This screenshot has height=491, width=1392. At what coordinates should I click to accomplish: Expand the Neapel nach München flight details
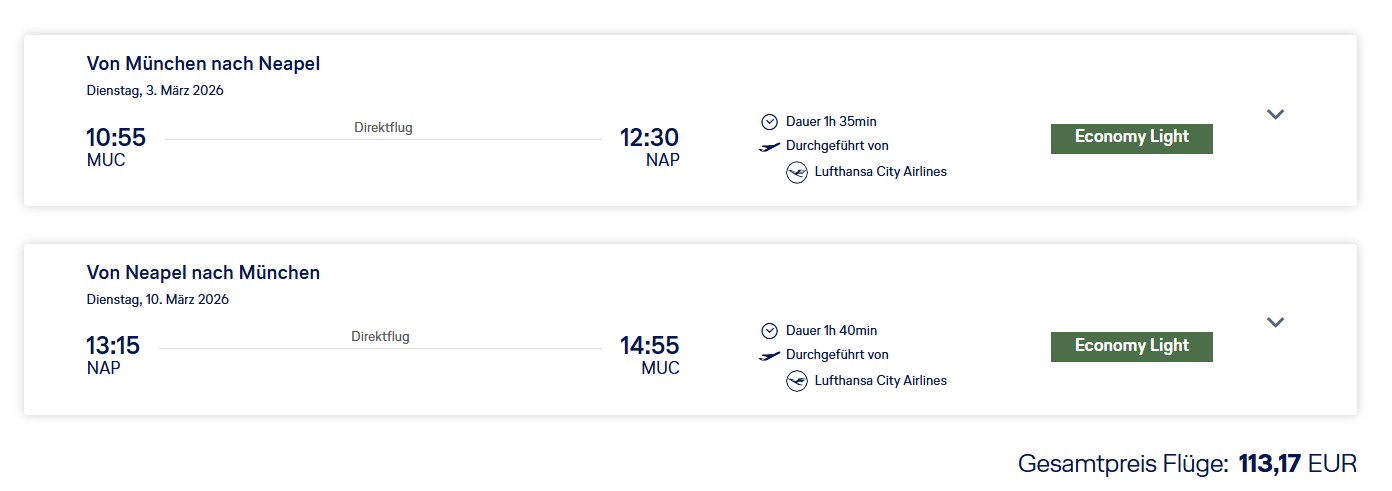pyautogui.click(x=1275, y=322)
